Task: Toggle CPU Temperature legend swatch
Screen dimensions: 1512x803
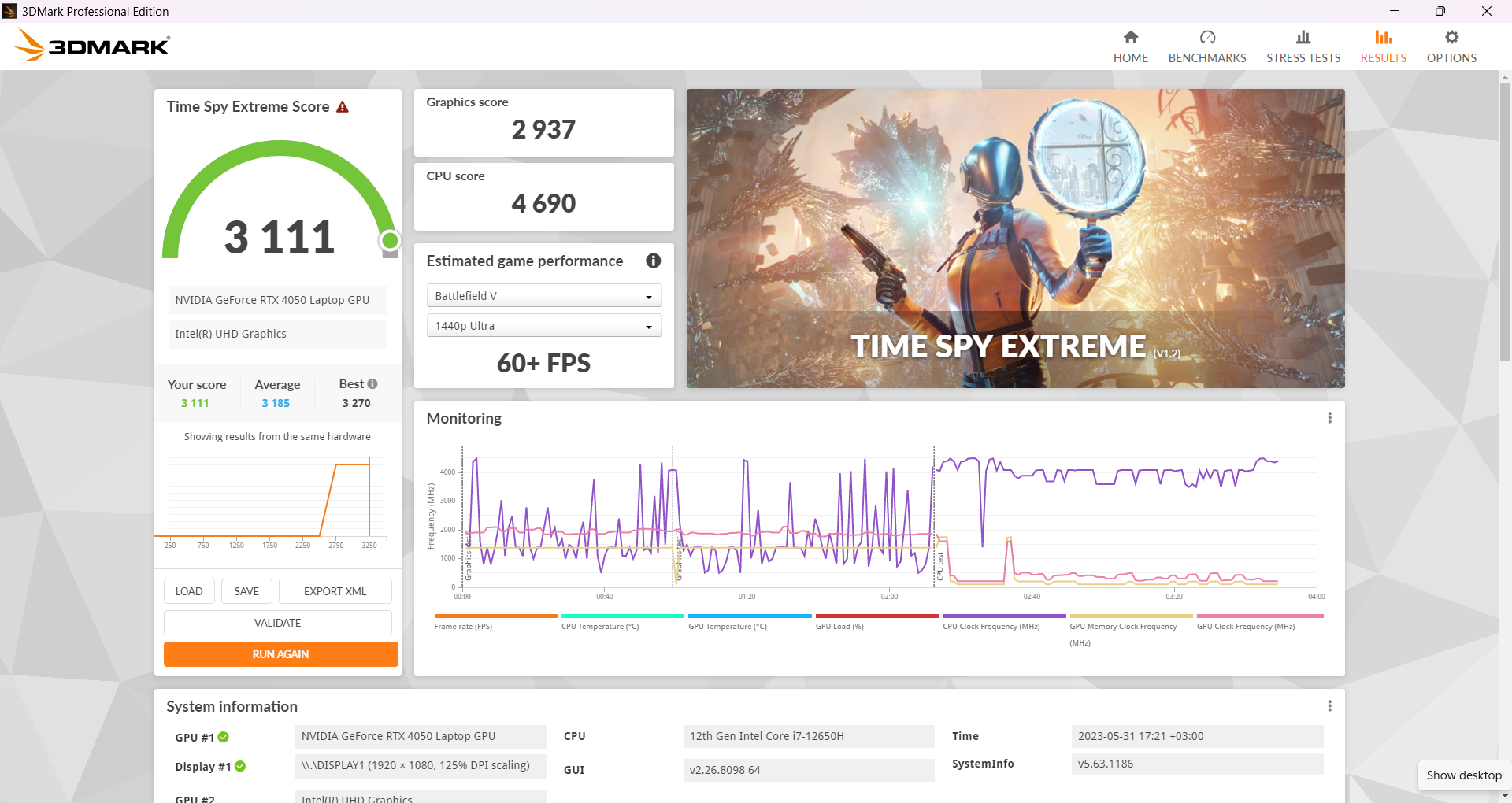Action: pos(623,616)
